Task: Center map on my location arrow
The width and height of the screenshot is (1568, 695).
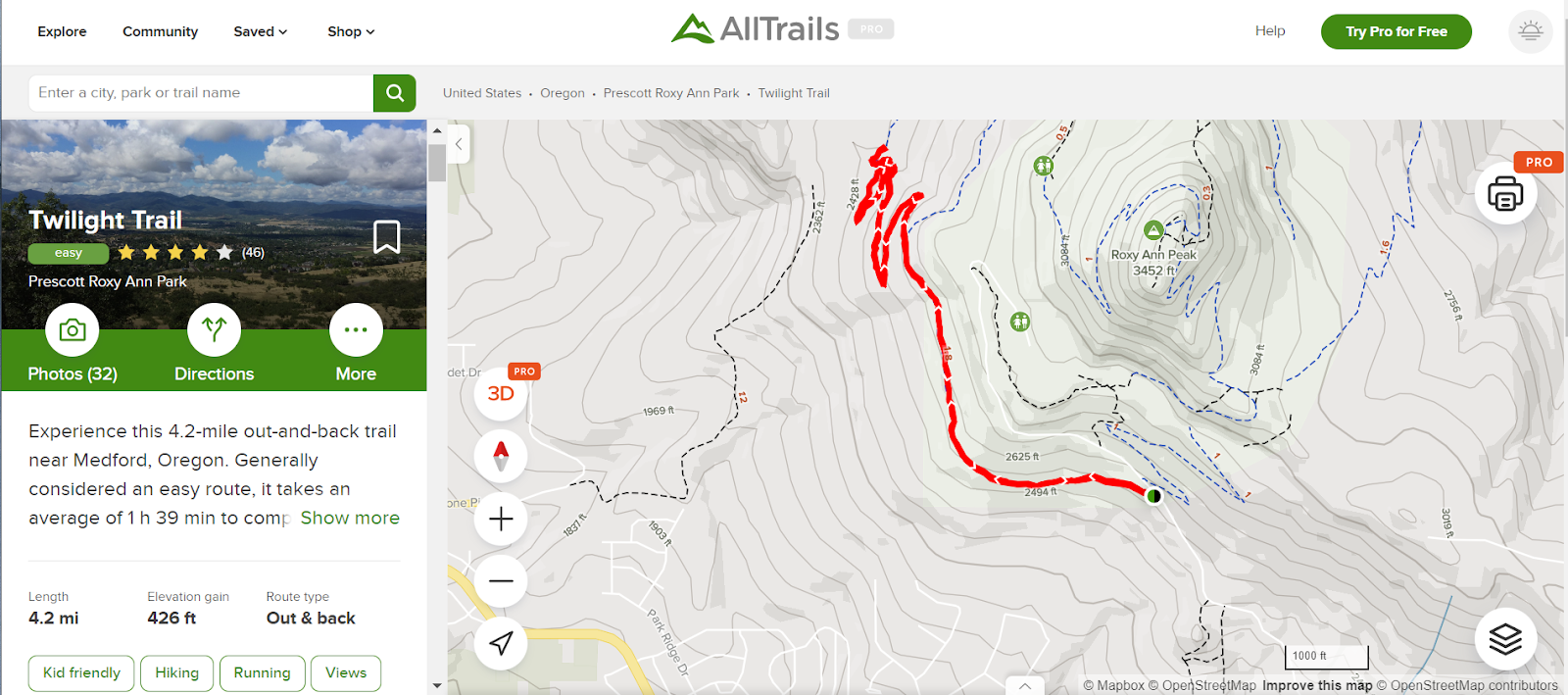Action: [x=501, y=643]
